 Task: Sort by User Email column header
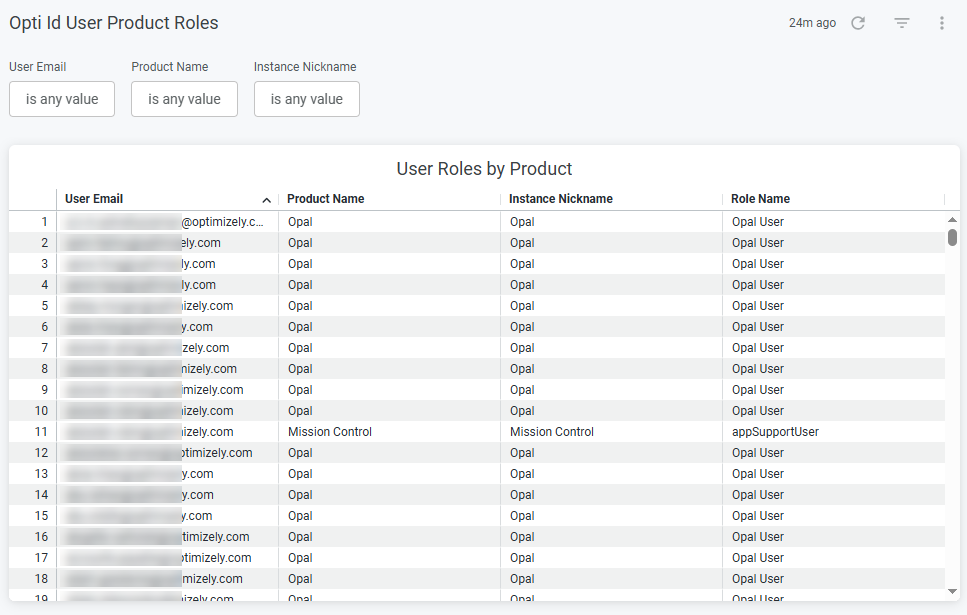coord(94,199)
